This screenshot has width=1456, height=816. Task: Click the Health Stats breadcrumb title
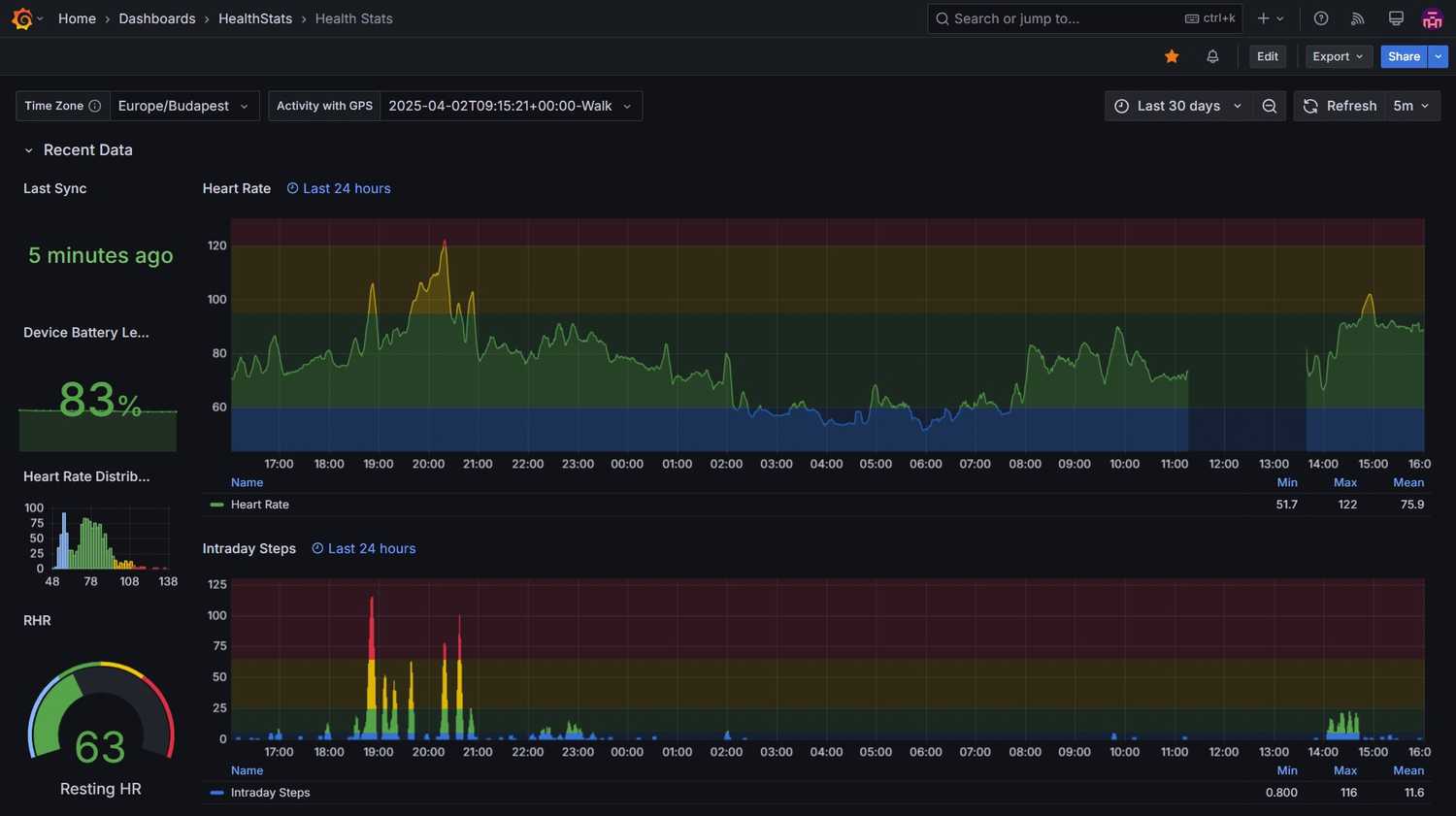pos(353,18)
